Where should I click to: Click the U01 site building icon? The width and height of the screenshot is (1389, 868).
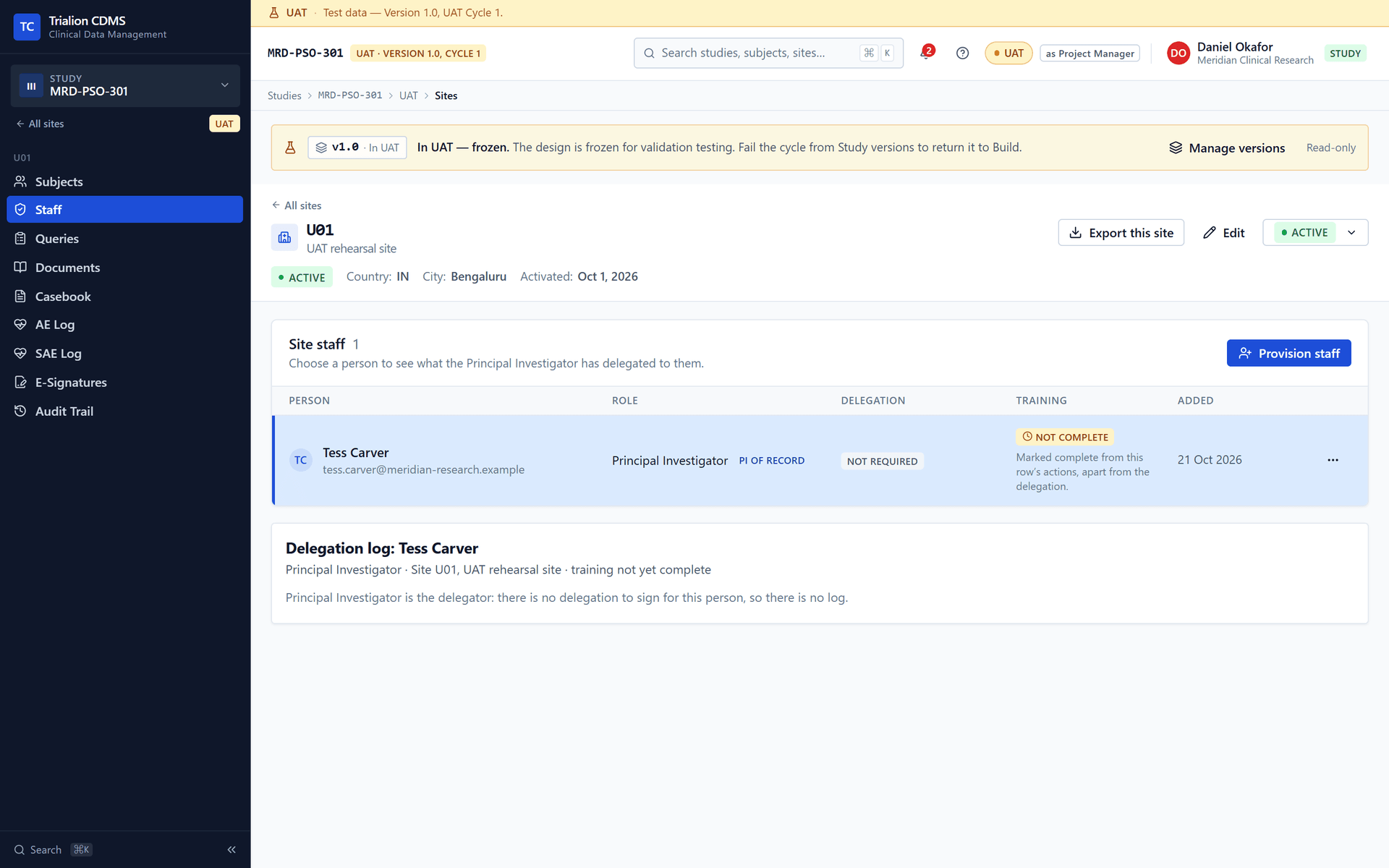click(x=284, y=237)
